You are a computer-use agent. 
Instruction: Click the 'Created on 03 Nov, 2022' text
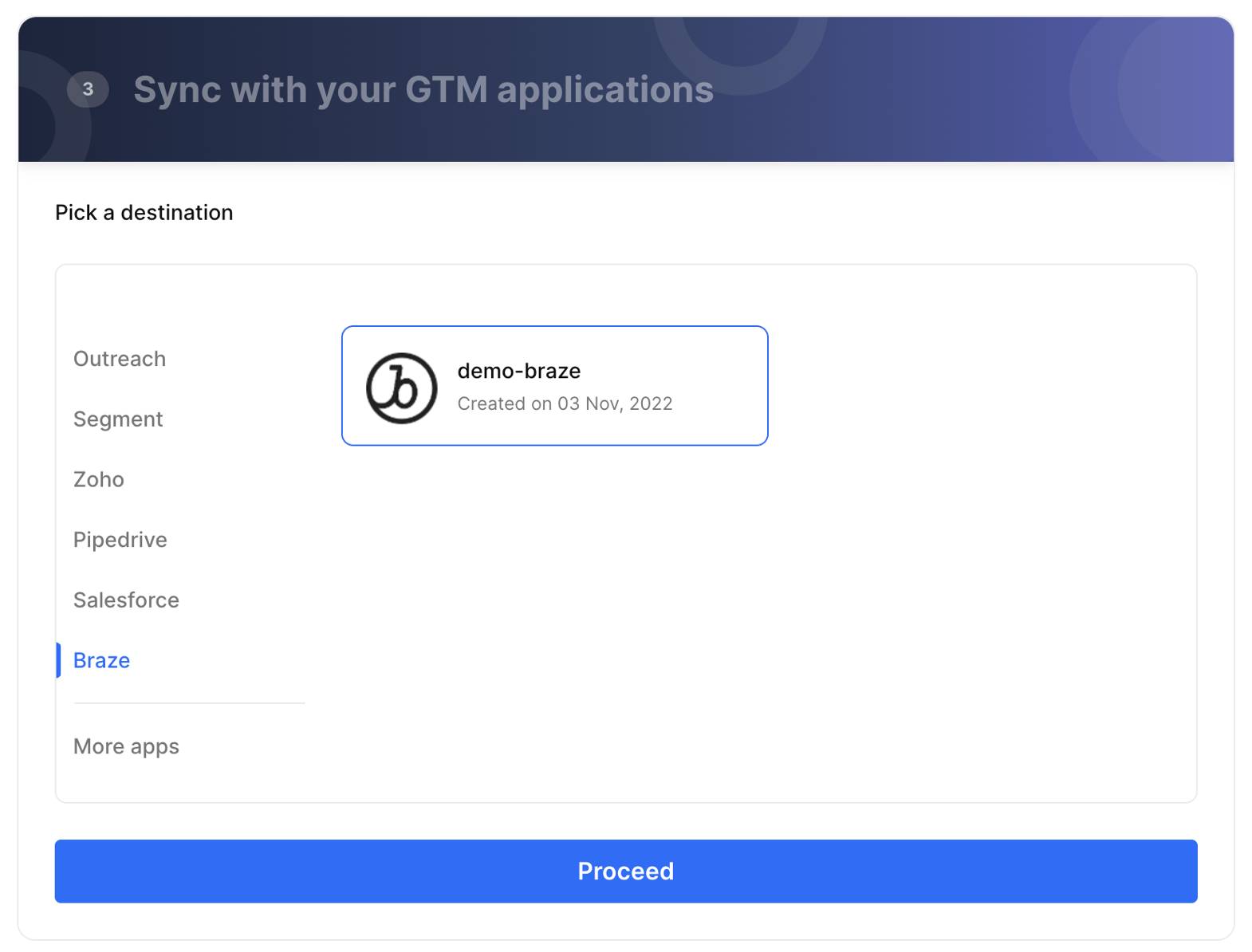[565, 404]
